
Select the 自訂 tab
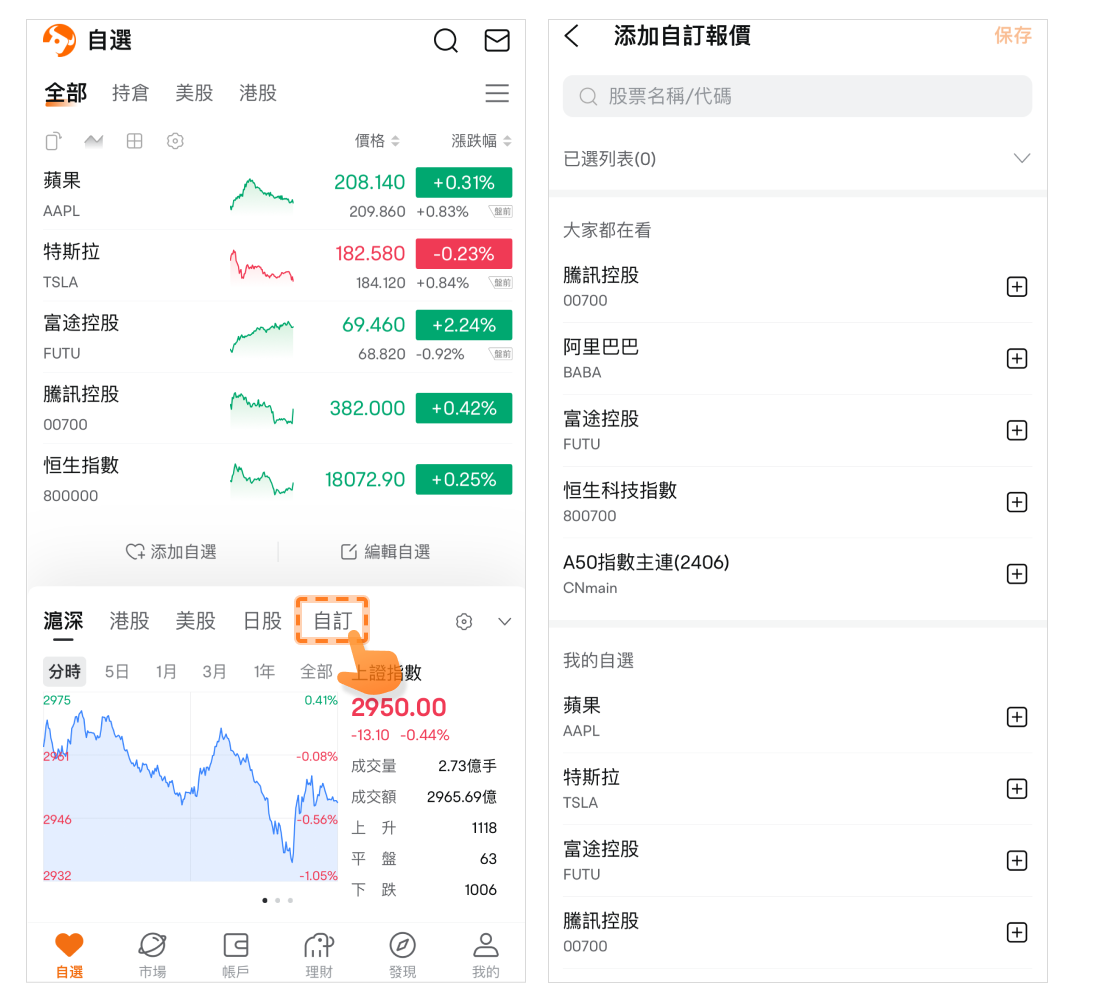pos(333,621)
